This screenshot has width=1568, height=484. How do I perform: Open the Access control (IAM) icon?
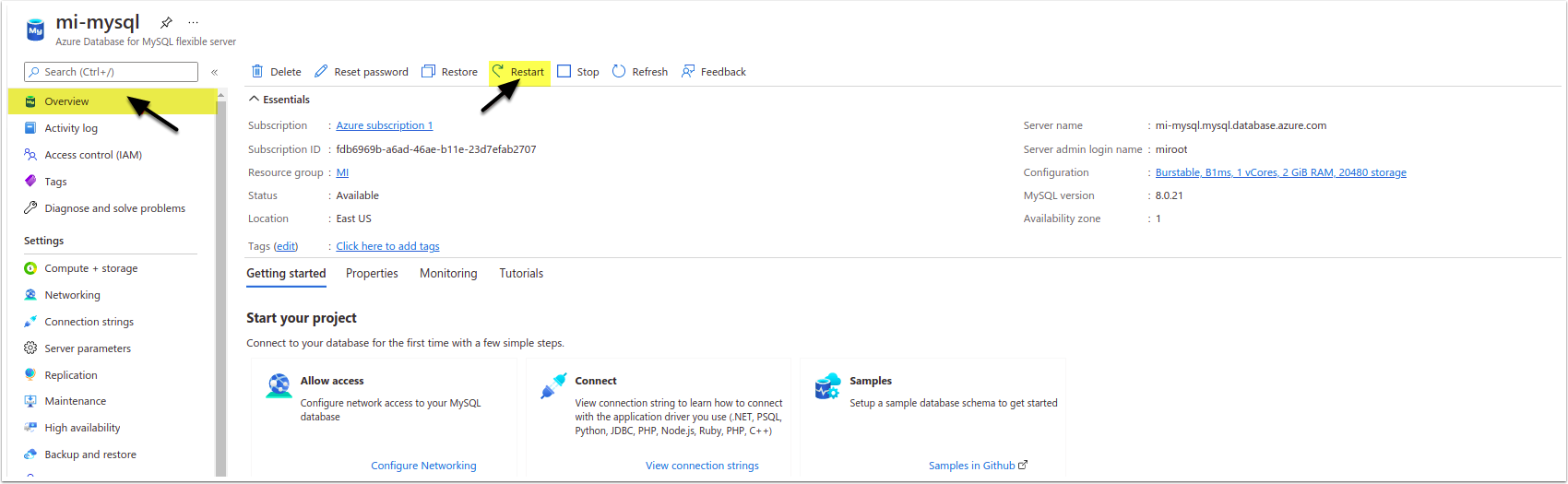30,155
